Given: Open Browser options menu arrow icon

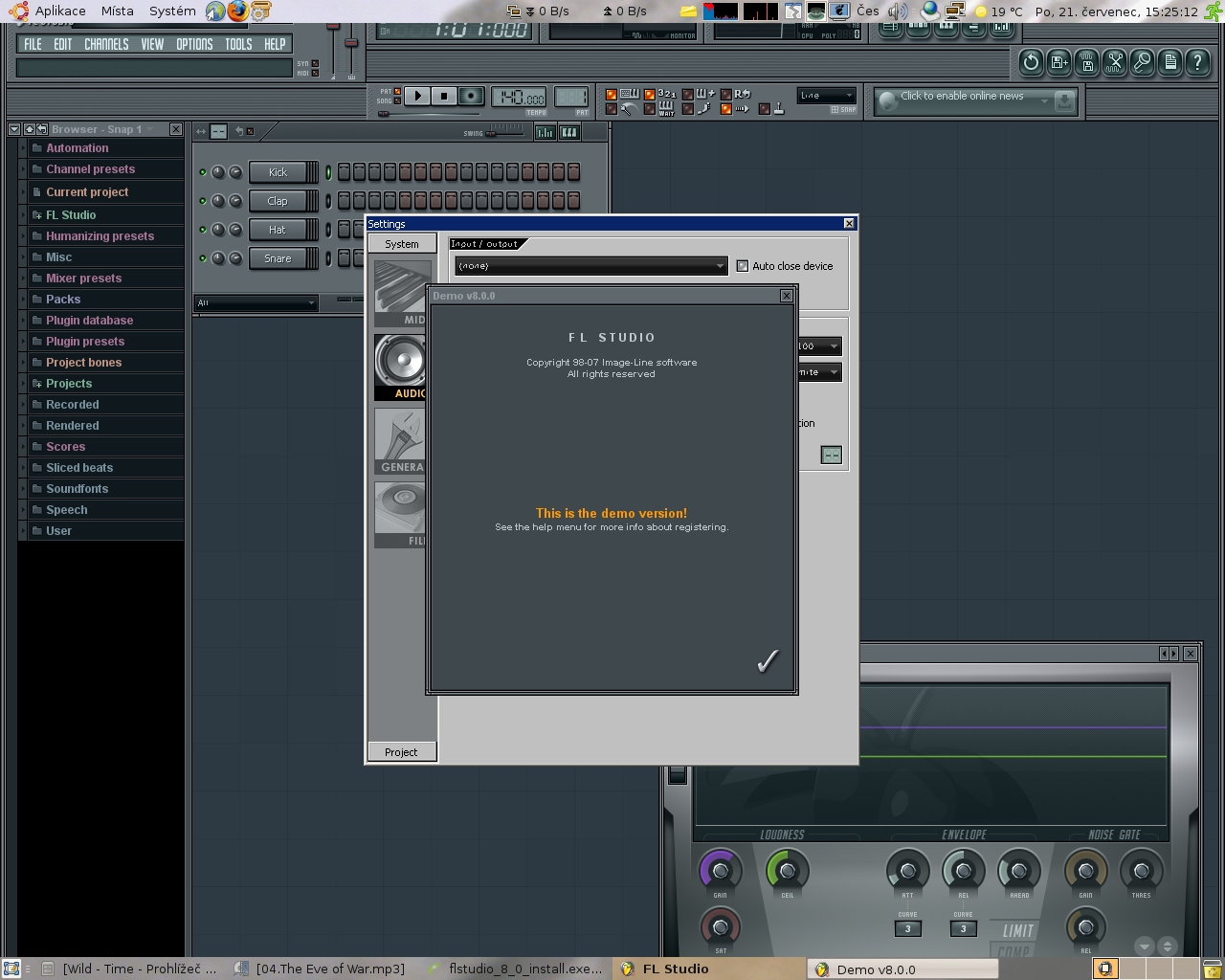Looking at the screenshot, I should pos(13,129).
